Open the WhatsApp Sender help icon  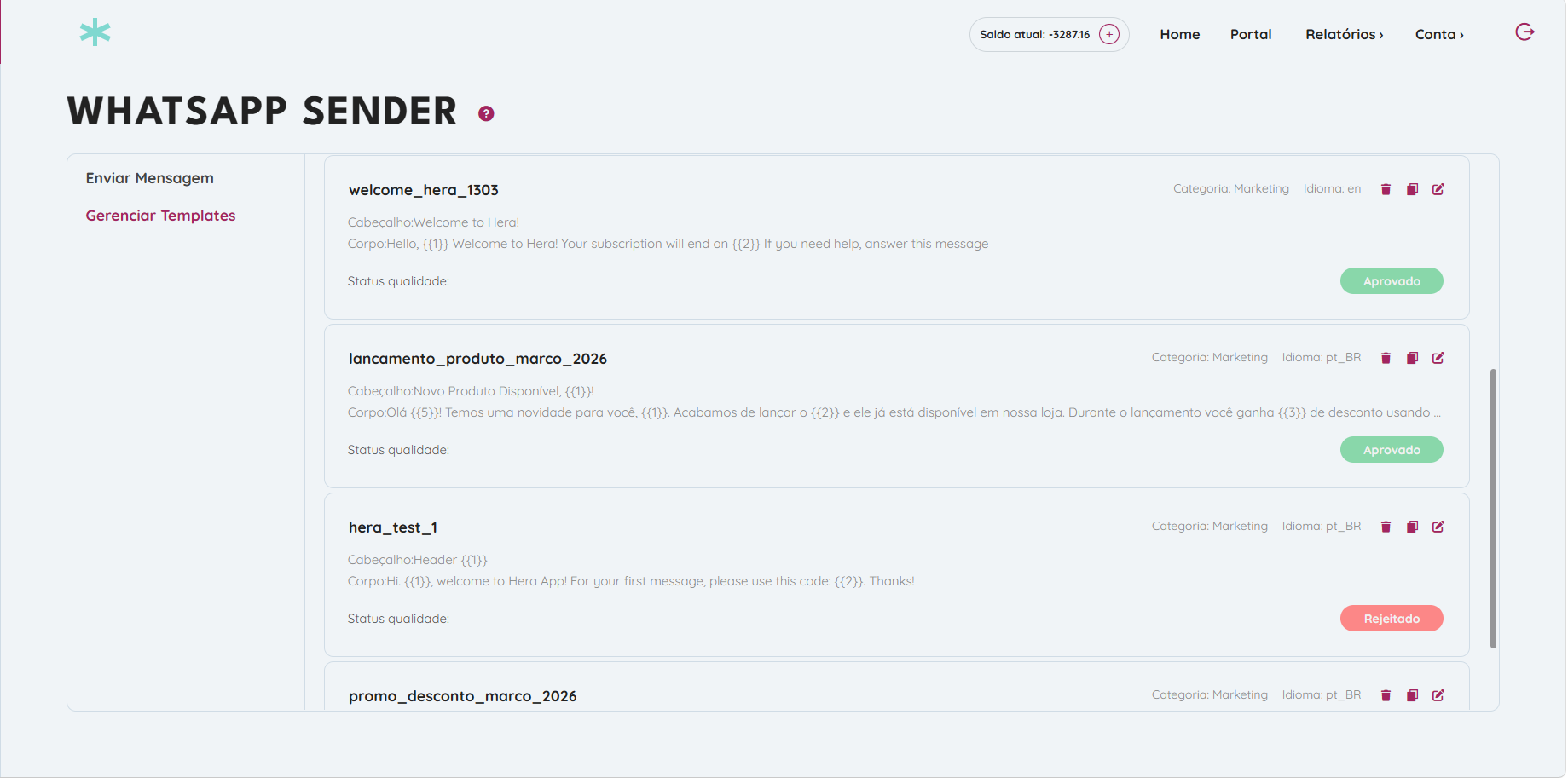(x=486, y=113)
